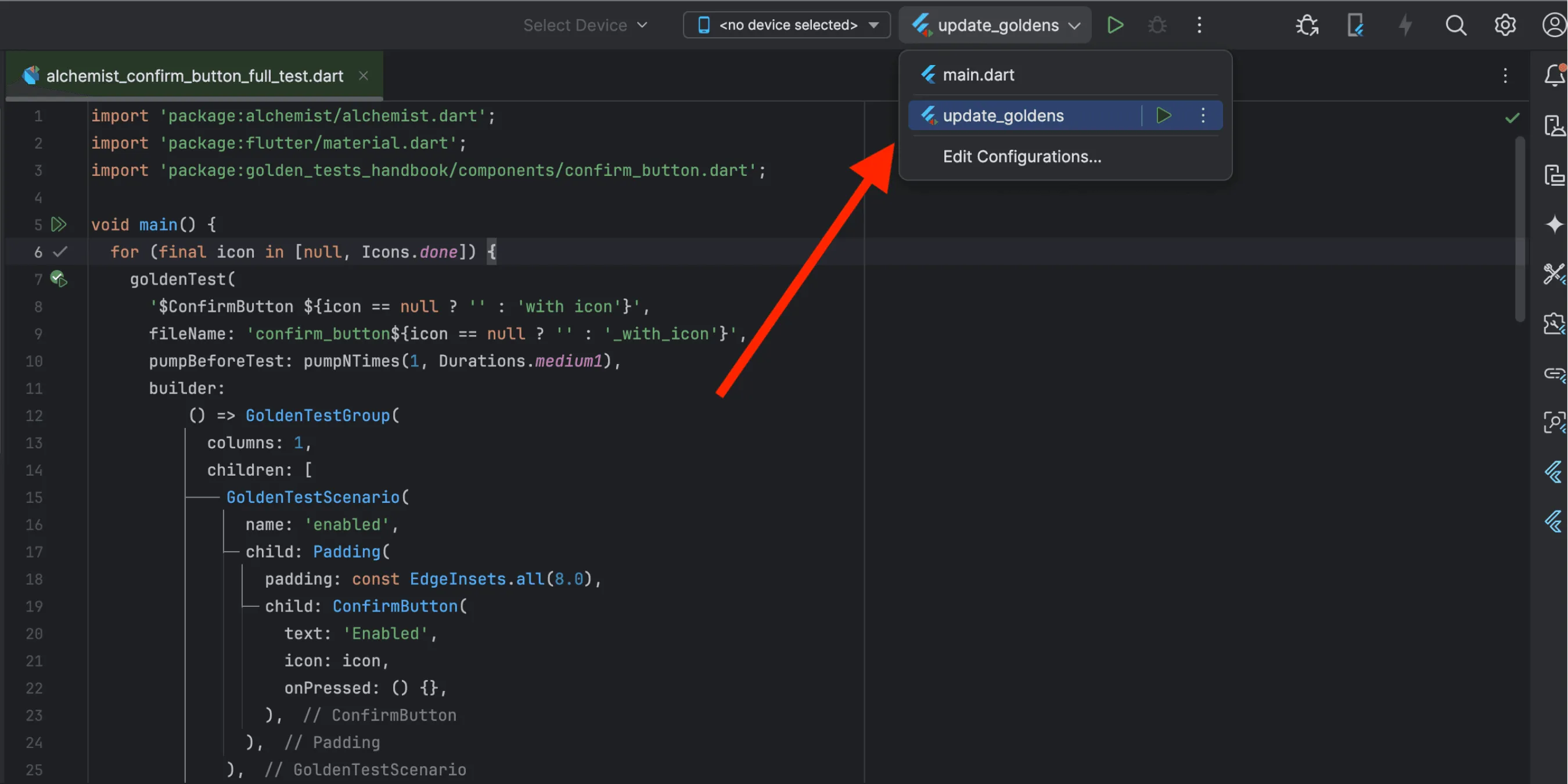Click the 'enabled' name string on line 16

[346, 524]
